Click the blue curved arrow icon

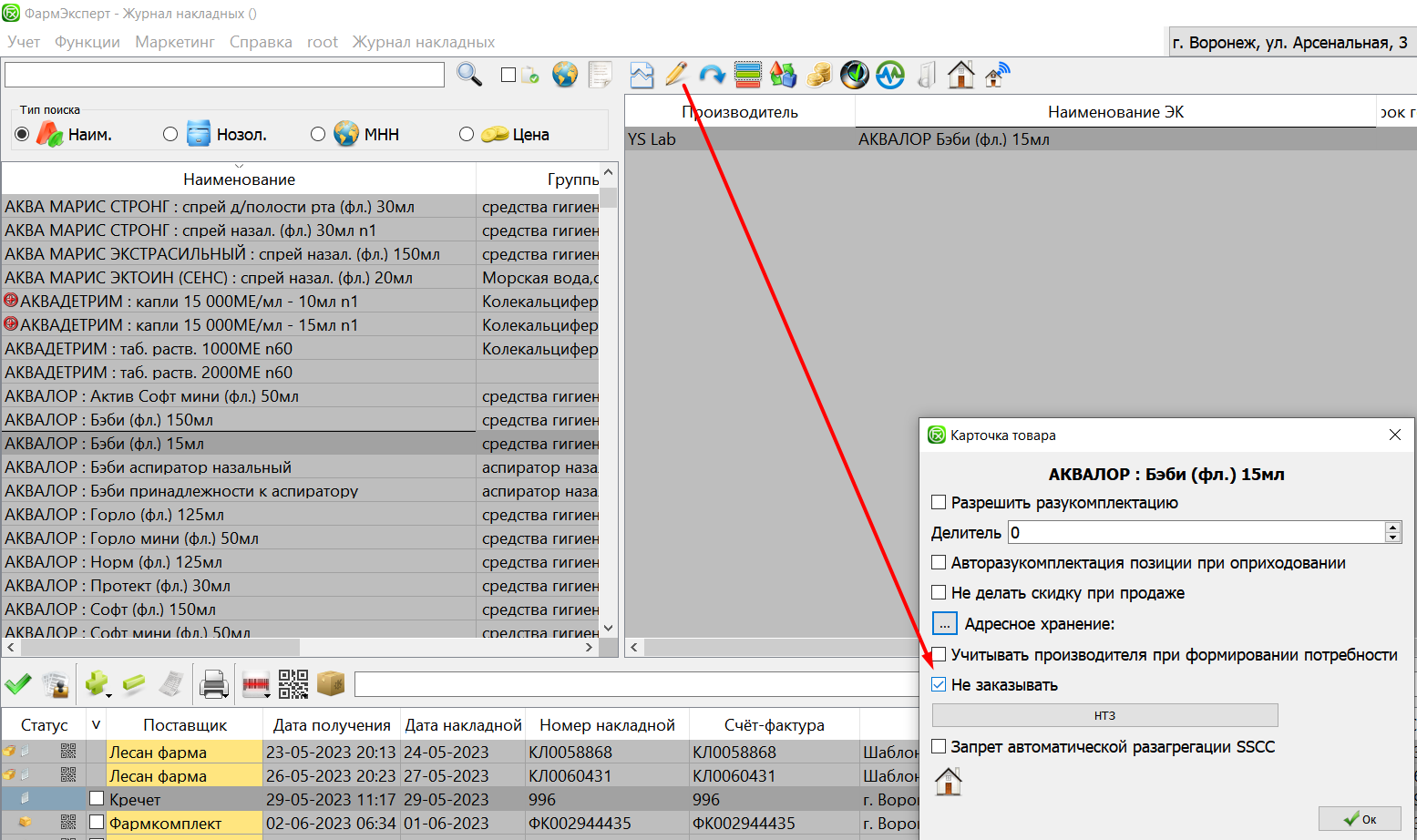click(712, 75)
